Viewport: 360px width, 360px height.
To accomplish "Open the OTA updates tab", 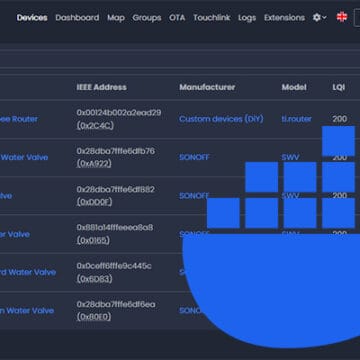I will tap(177, 18).
